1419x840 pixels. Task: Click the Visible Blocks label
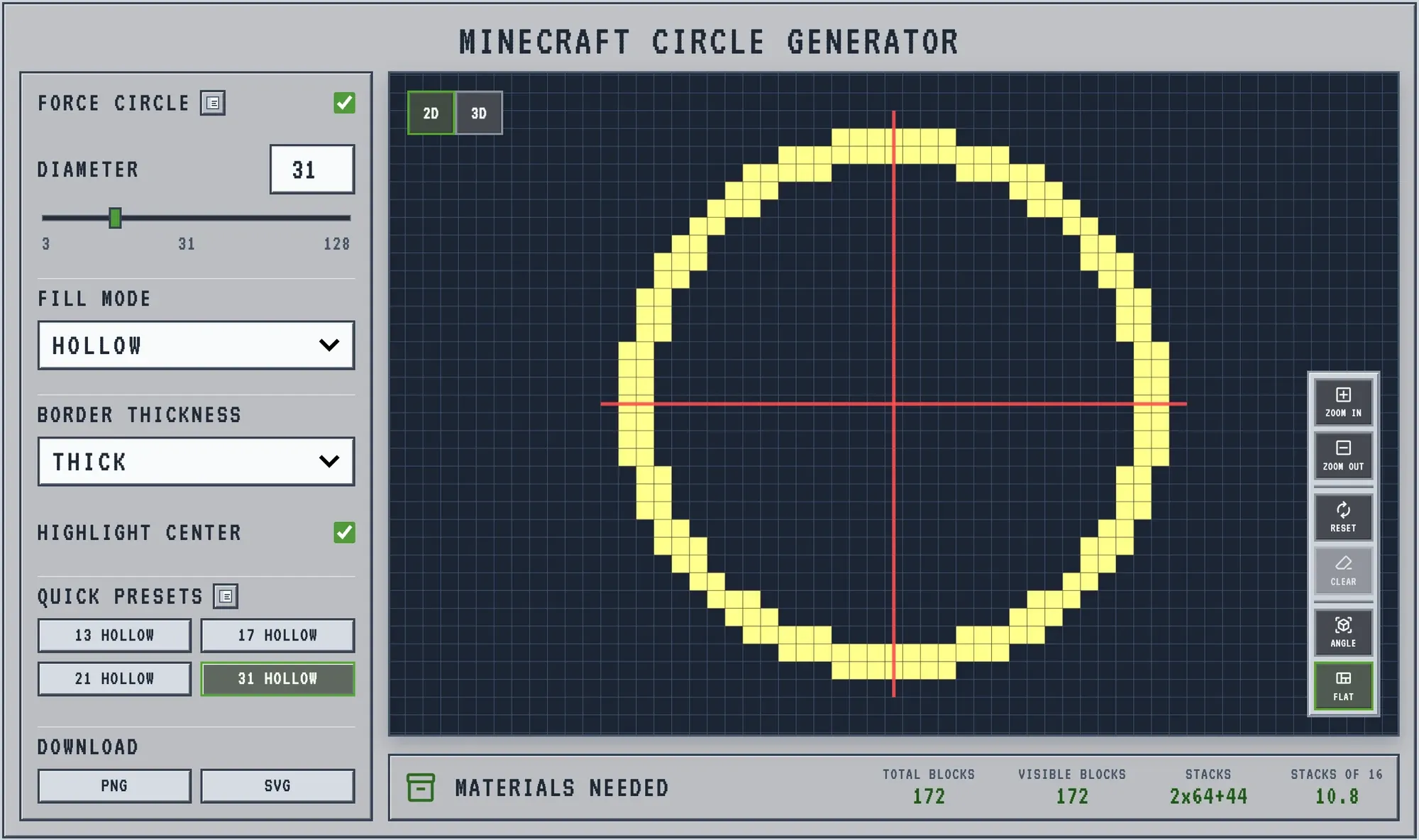(1072, 775)
